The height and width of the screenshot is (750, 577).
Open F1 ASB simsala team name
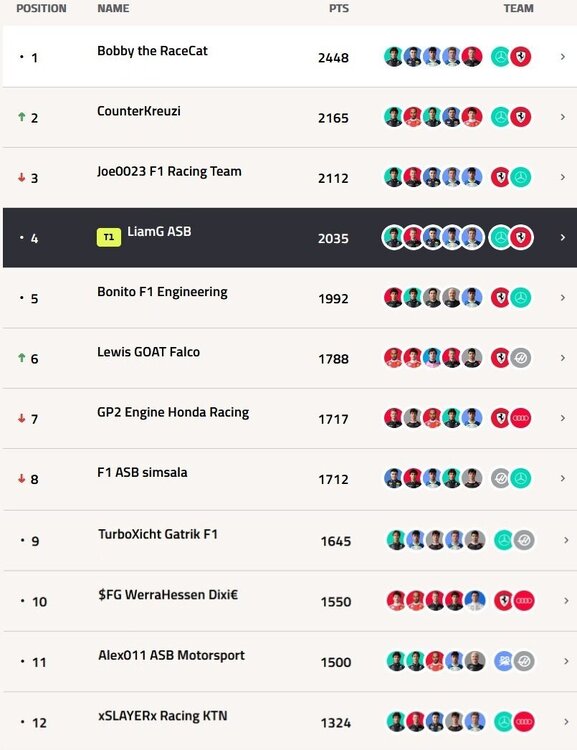142,473
